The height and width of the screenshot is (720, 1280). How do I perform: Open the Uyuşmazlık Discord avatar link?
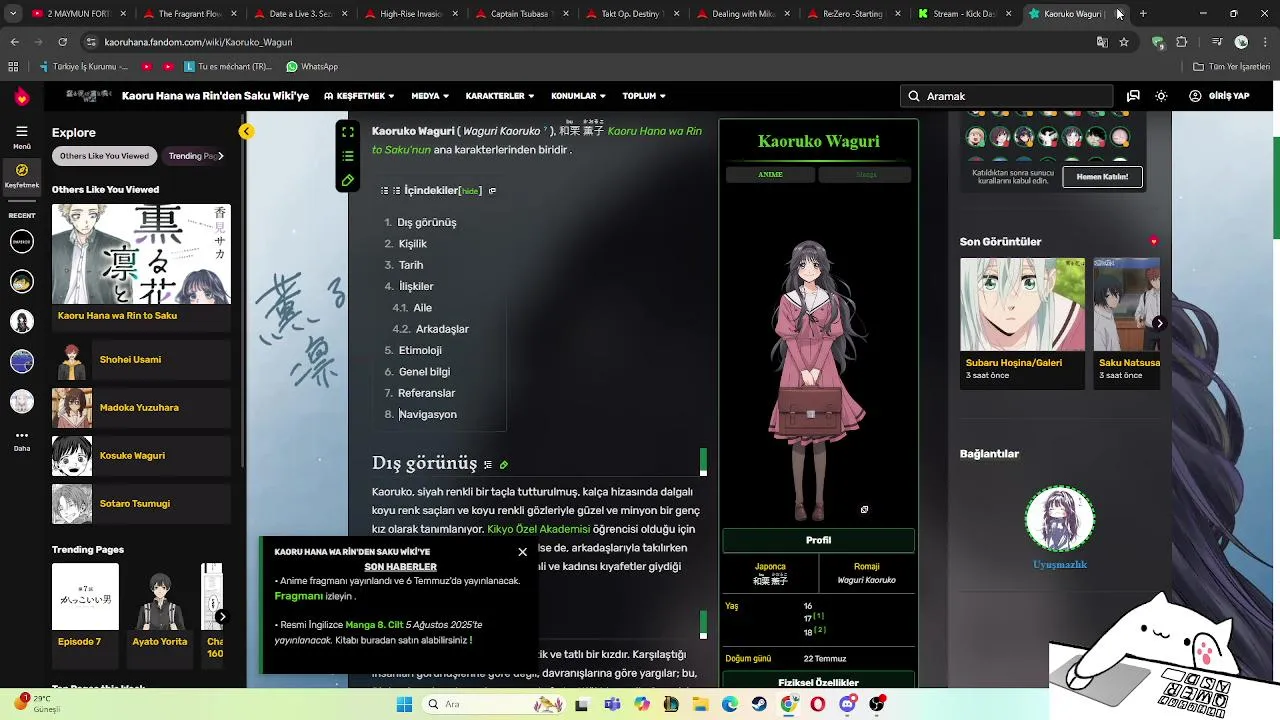[1059, 520]
